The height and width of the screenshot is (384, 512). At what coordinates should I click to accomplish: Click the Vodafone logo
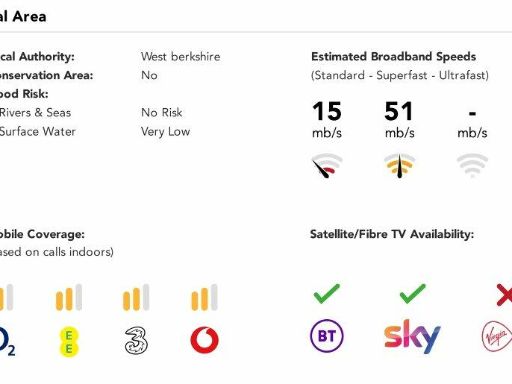tap(204, 340)
